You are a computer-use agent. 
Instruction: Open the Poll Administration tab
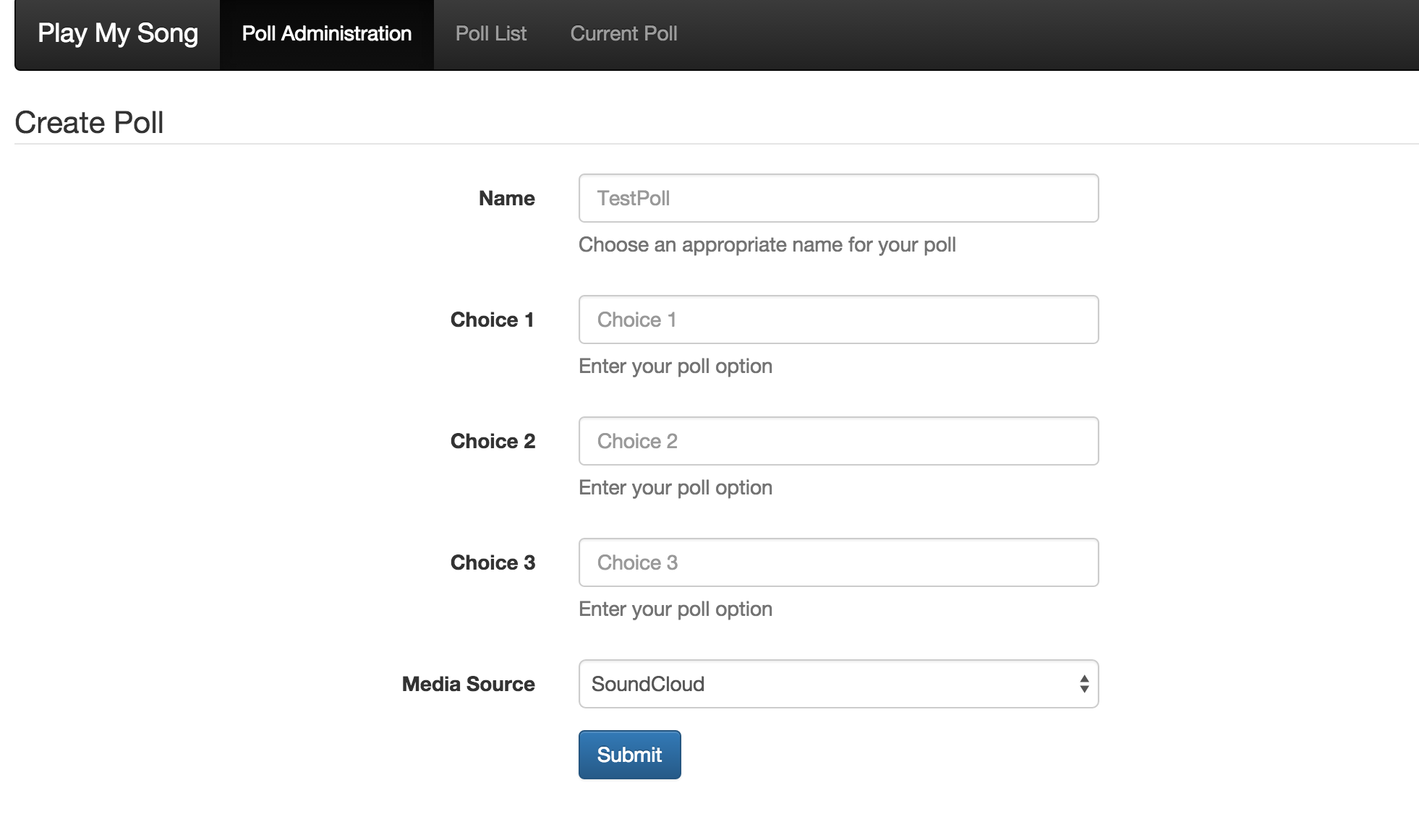coord(326,33)
